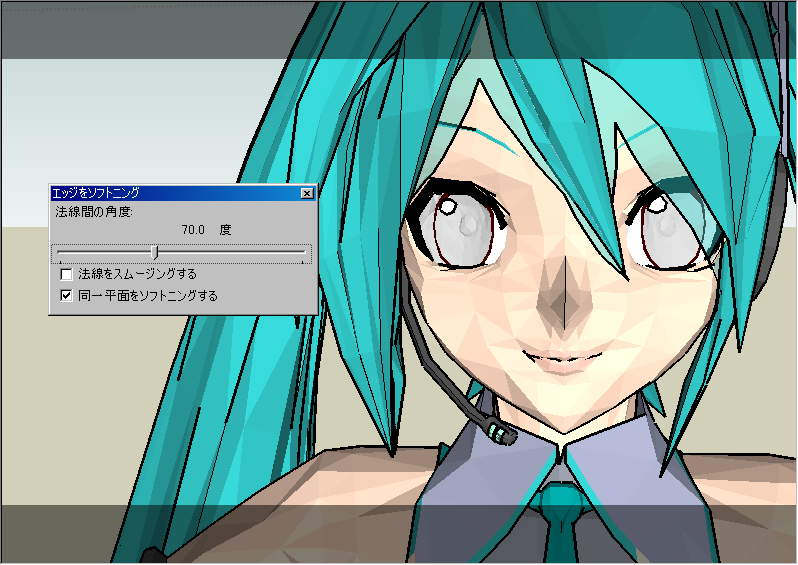Viewport: 798px width, 565px height.
Task: Click the エッジをソフトニング title bar
Action: (x=183, y=193)
